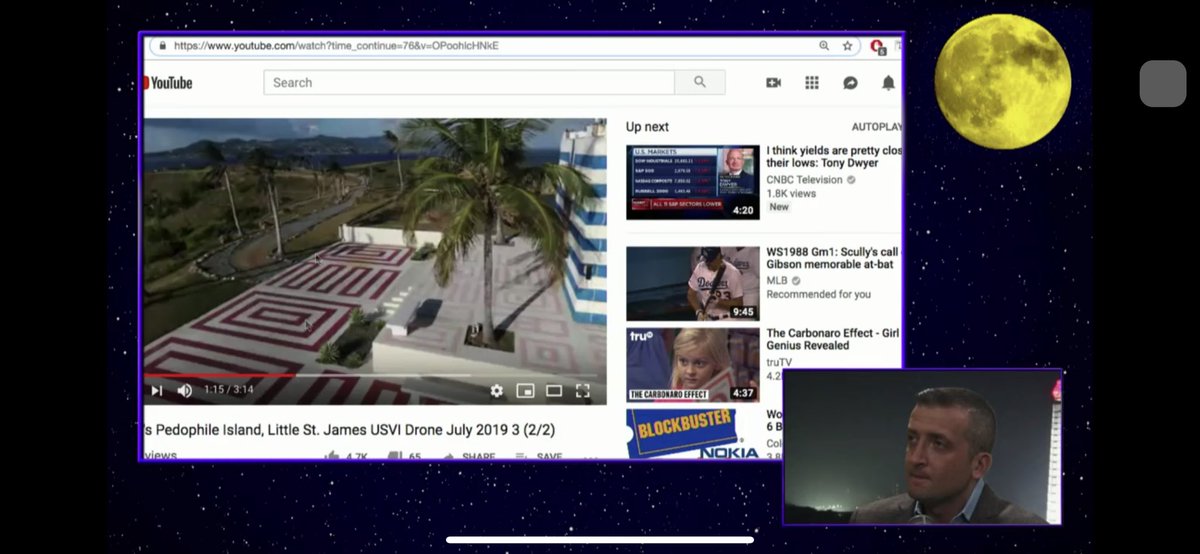Click the next video skip button

[156, 391]
